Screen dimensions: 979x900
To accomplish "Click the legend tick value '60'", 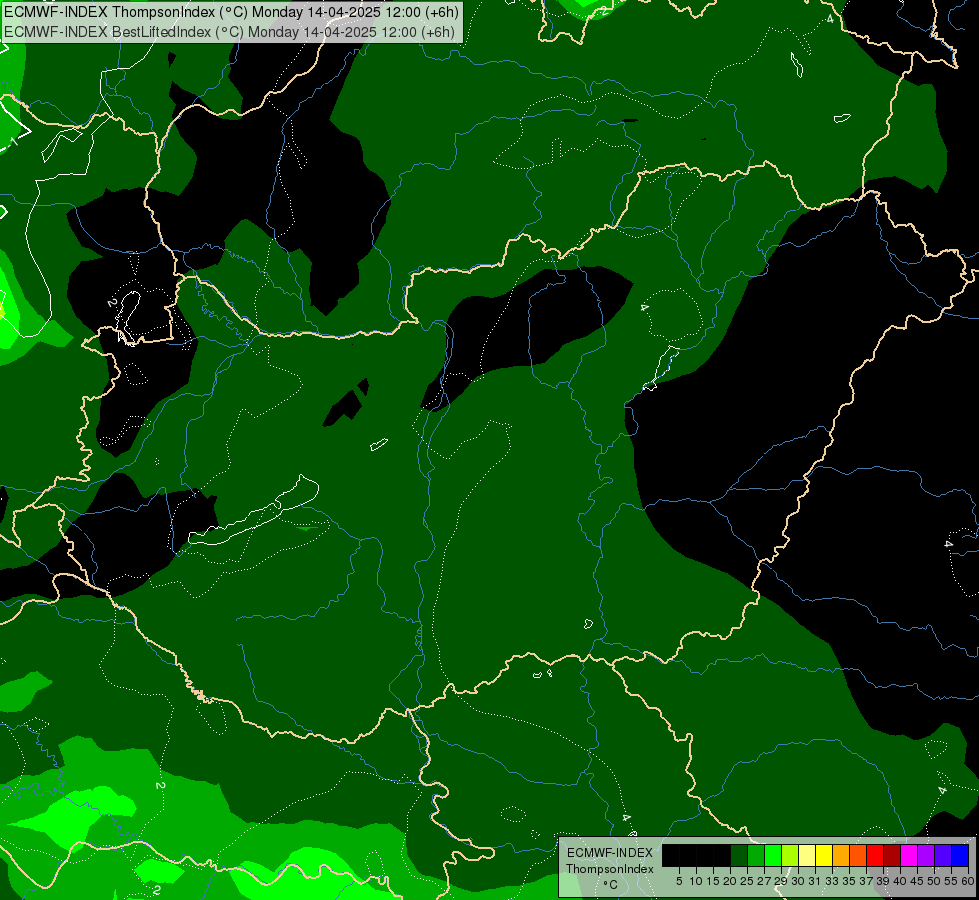I will [x=968, y=881].
